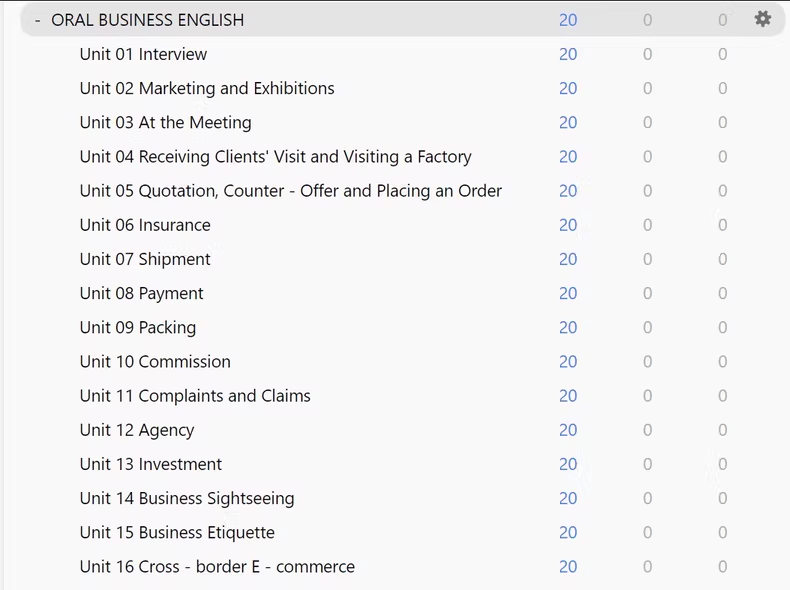Screen dimensions: 790x590
Task: Open Unit 14 Business Sightseeing deck
Action: pyautogui.click(x=187, y=498)
